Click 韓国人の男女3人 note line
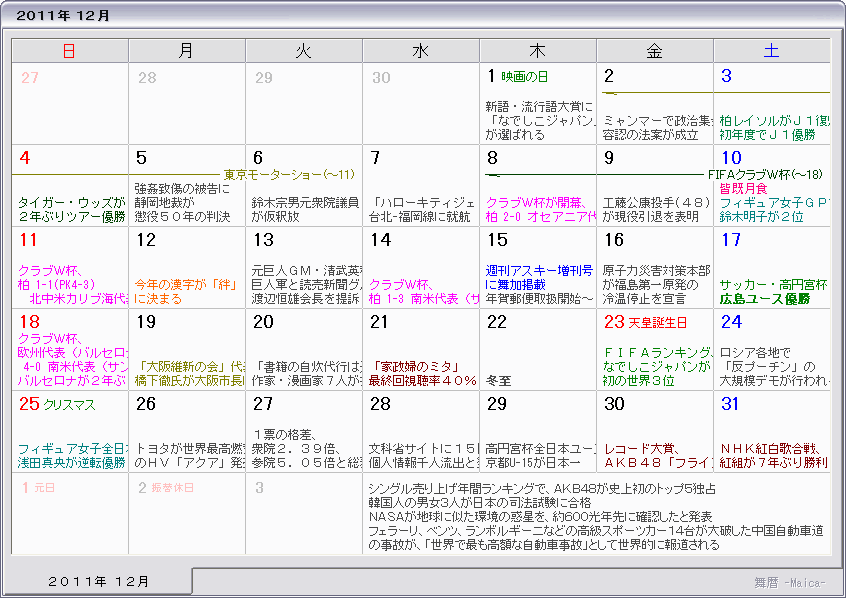Viewport: 846px width, 598px height. pos(480,502)
